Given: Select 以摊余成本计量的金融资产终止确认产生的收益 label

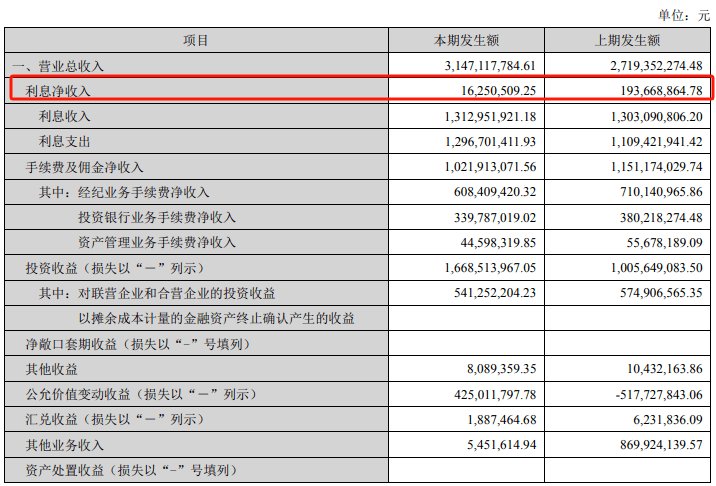Looking at the screenshot, I should click(216, 318).
